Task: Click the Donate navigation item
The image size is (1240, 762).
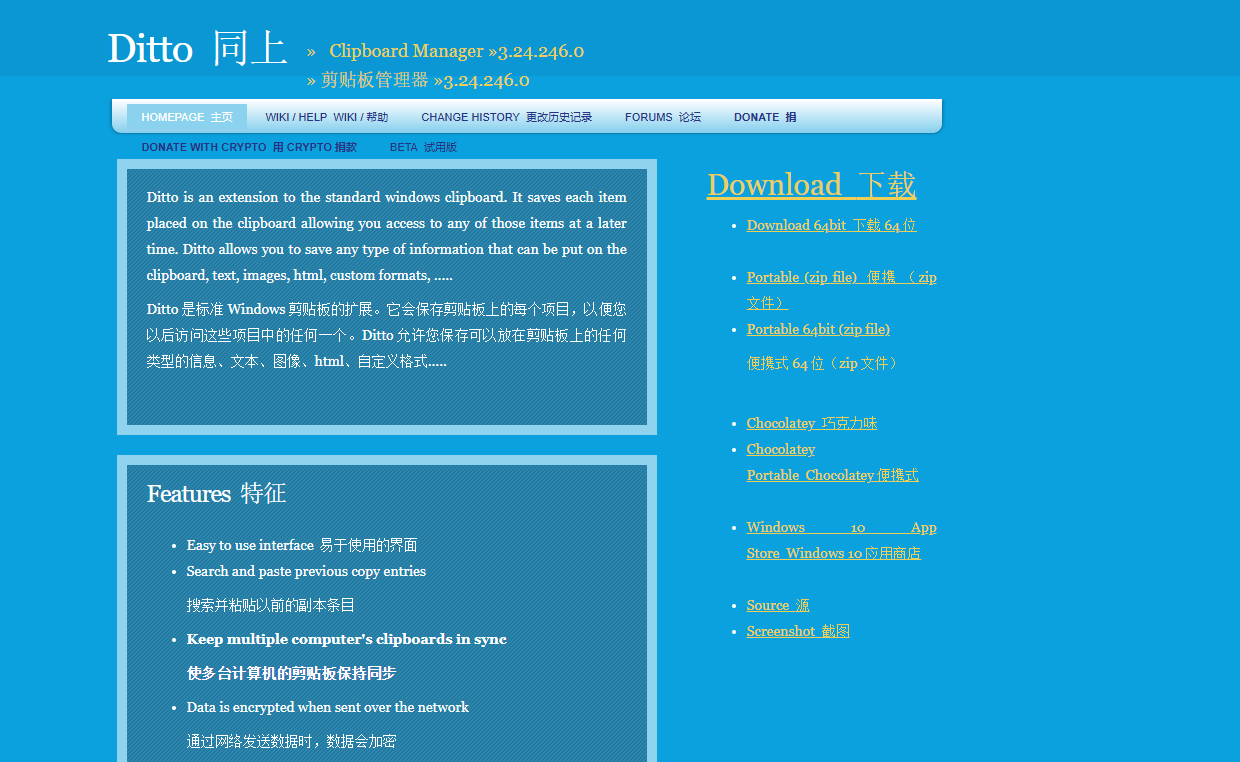Action: 765,117
